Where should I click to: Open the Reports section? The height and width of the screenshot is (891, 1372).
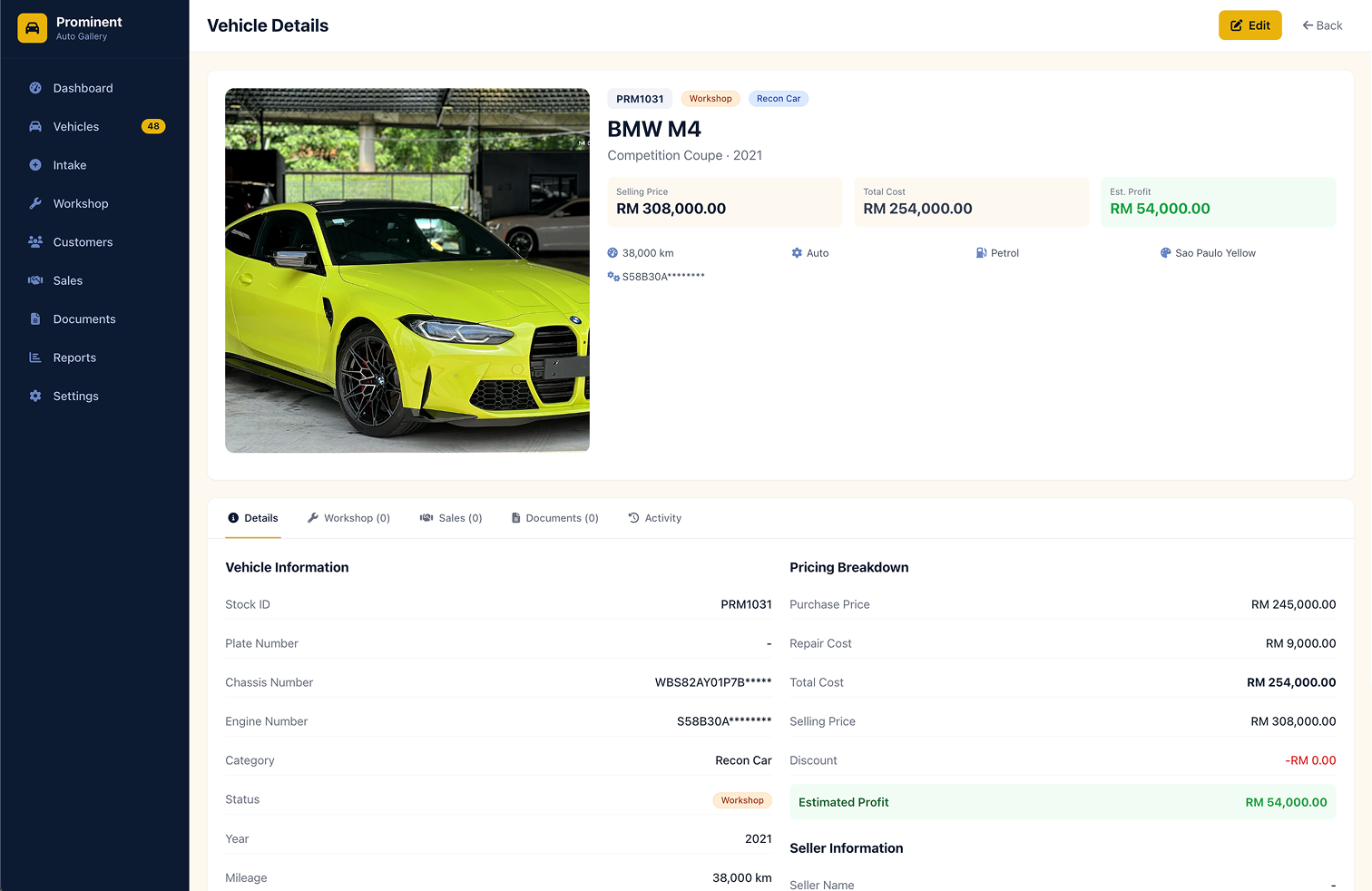94,357
